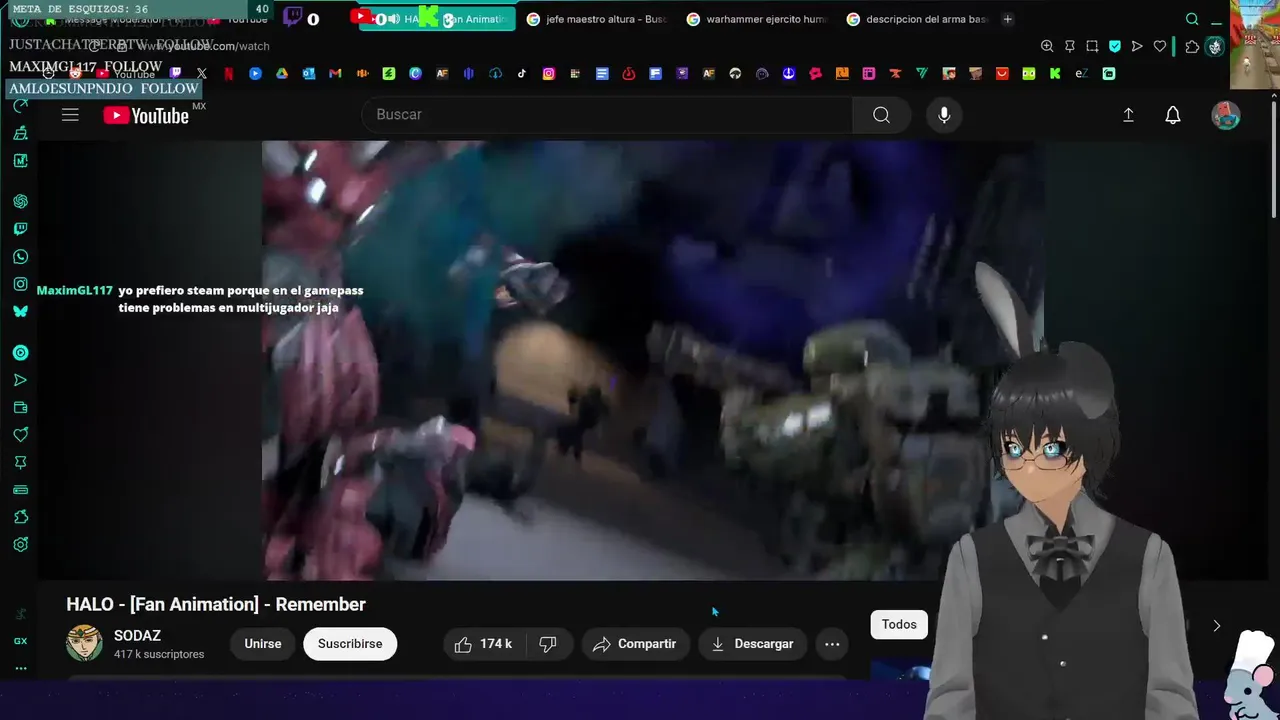The image size is (1280, 720).
Task: Open the sidebar player icon
Action: [x=20, y=353]
